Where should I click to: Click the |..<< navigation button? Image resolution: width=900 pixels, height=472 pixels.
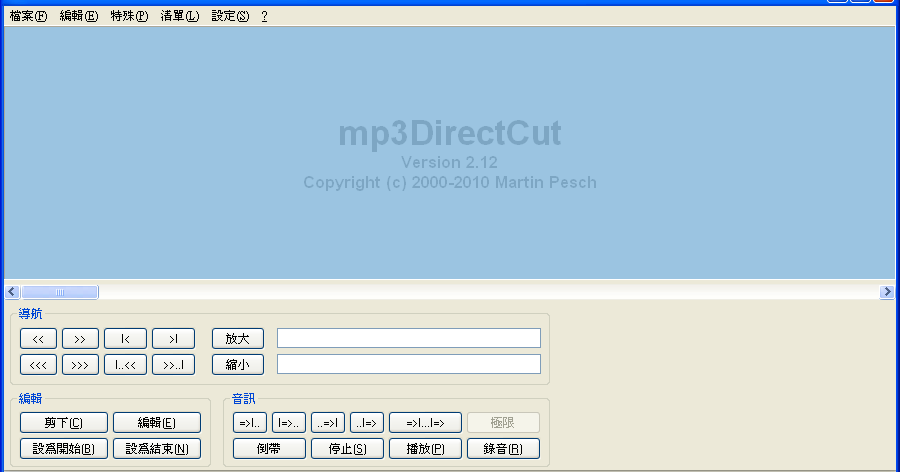[125, 365]
